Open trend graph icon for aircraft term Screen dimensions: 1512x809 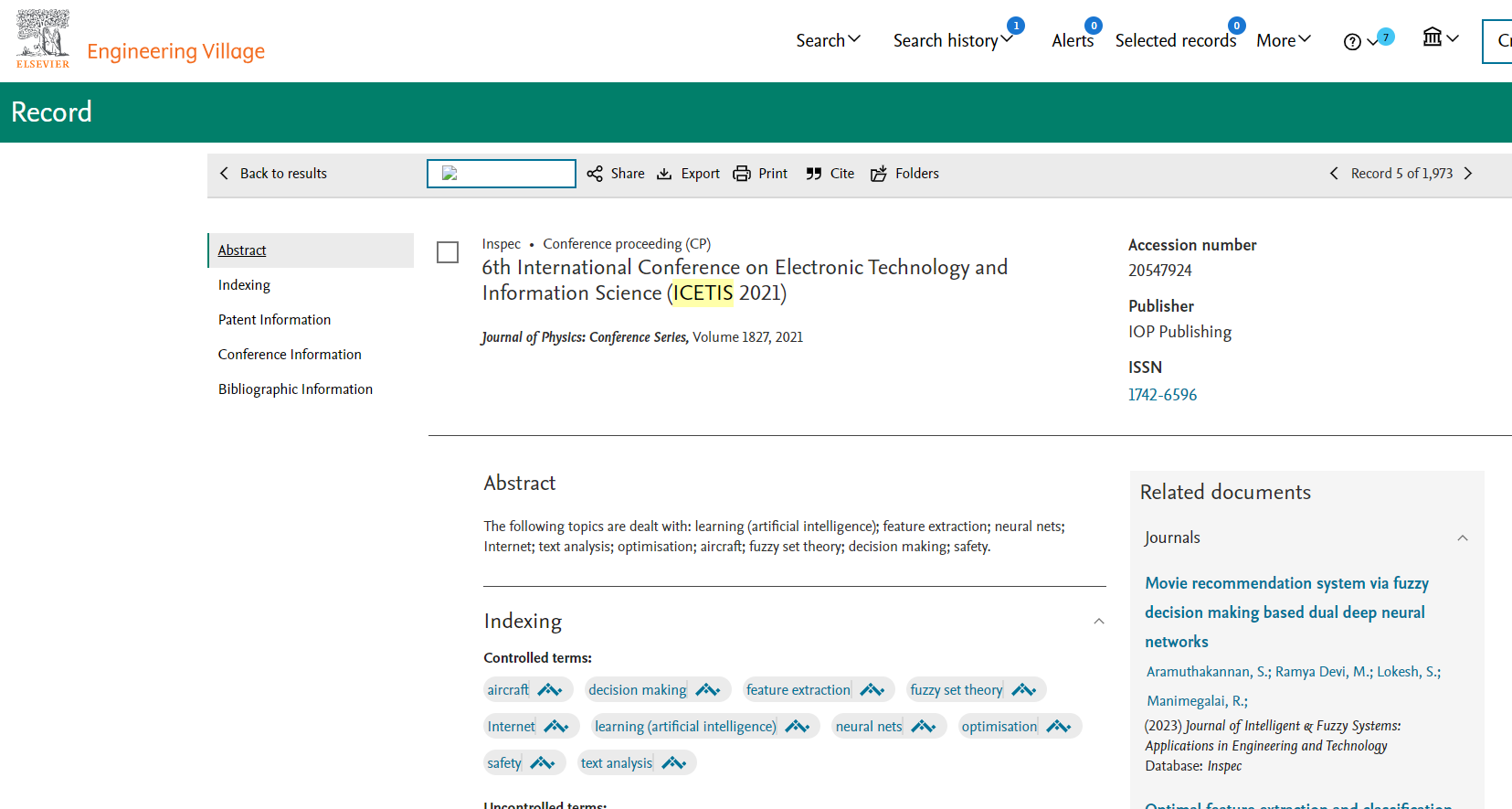point(550,690)
